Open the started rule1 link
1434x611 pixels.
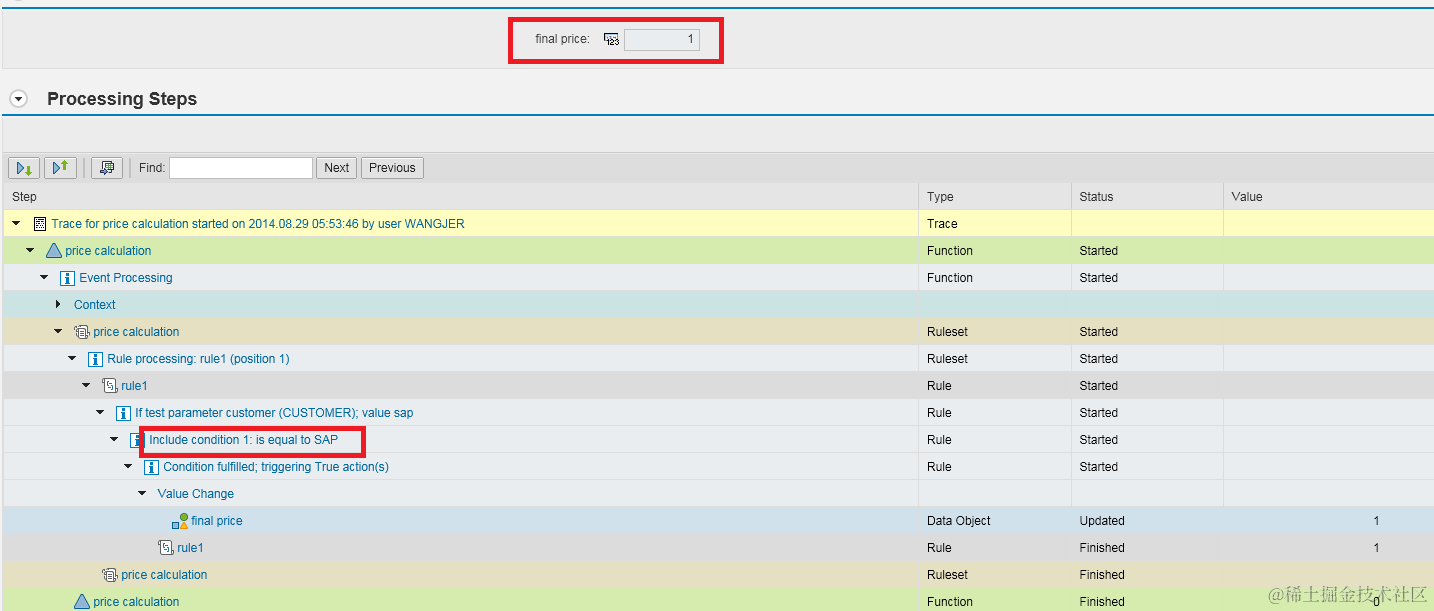[x=135, y=386]
